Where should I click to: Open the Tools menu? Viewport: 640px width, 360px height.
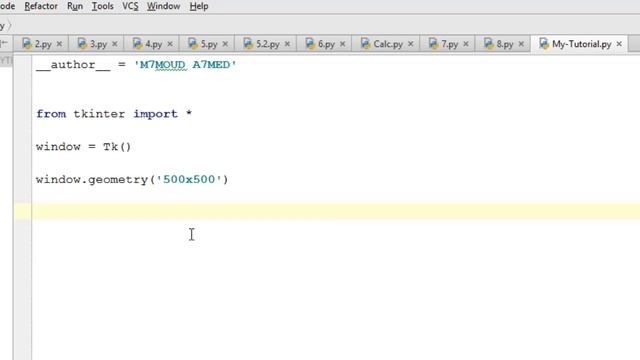click(x=102, y=6)
